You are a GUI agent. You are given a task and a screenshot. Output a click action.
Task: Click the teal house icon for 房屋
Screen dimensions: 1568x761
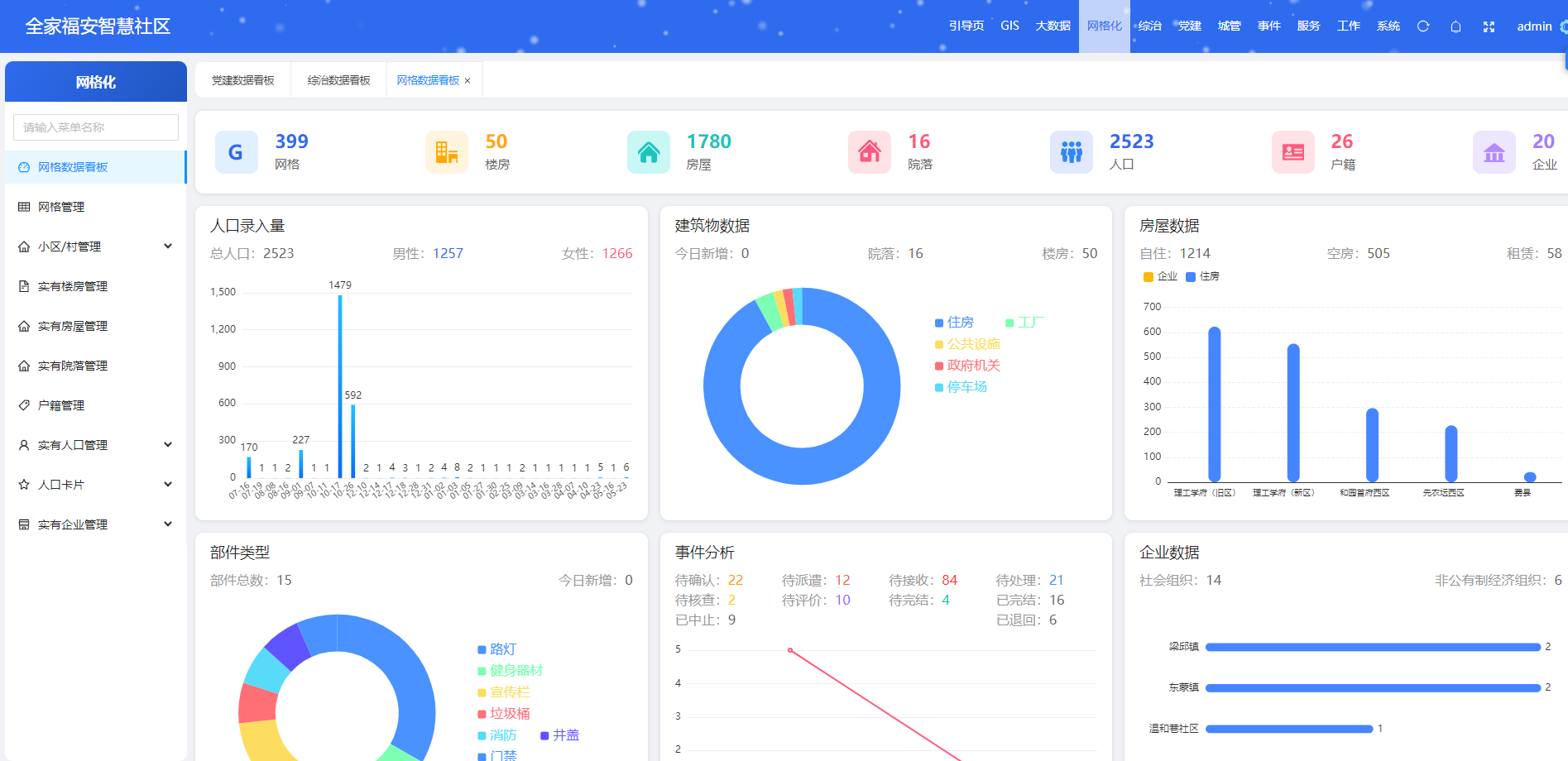pyautogui.click(x=649, y=152)
